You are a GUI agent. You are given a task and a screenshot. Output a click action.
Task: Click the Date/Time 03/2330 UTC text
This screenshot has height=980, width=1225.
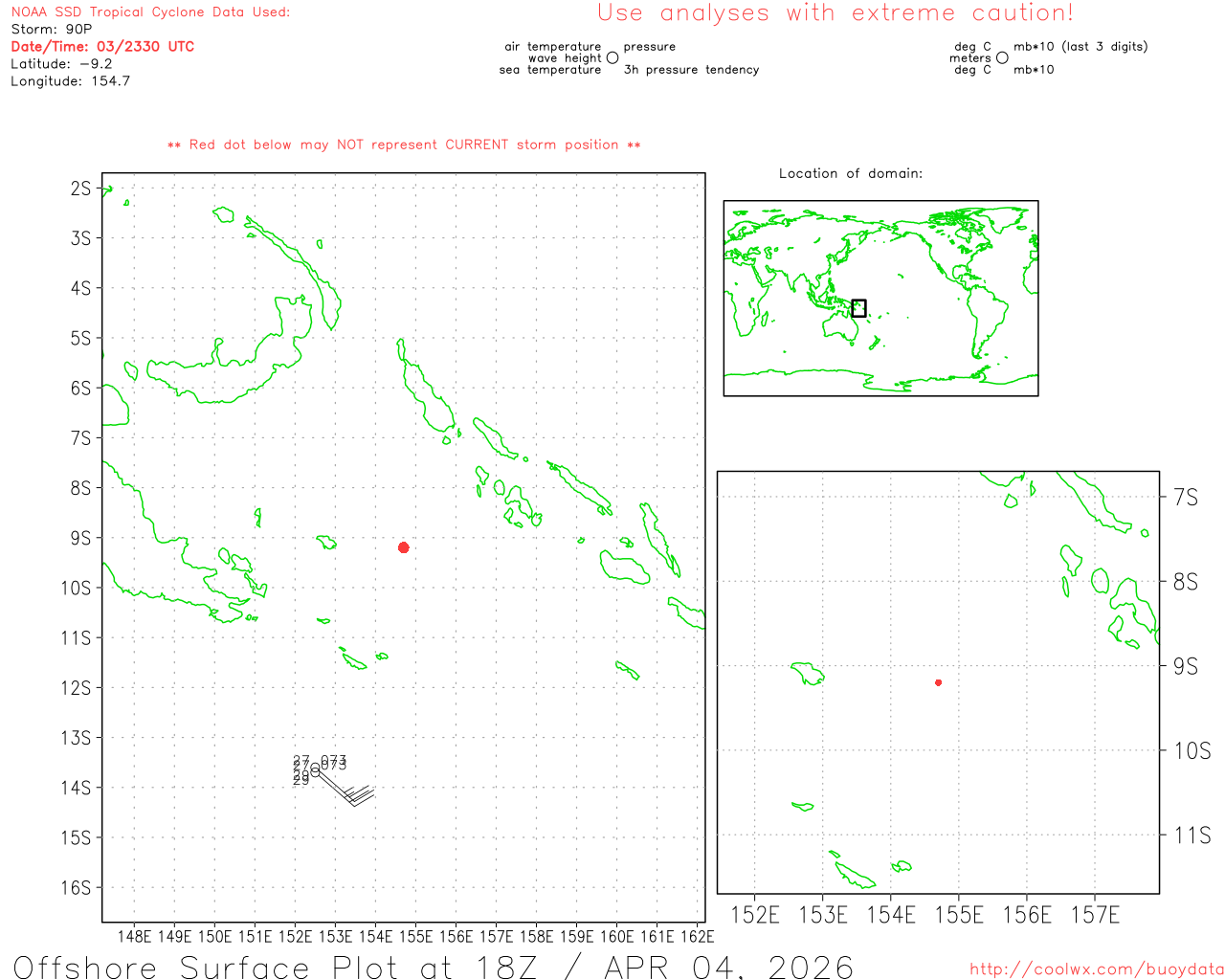102,47
